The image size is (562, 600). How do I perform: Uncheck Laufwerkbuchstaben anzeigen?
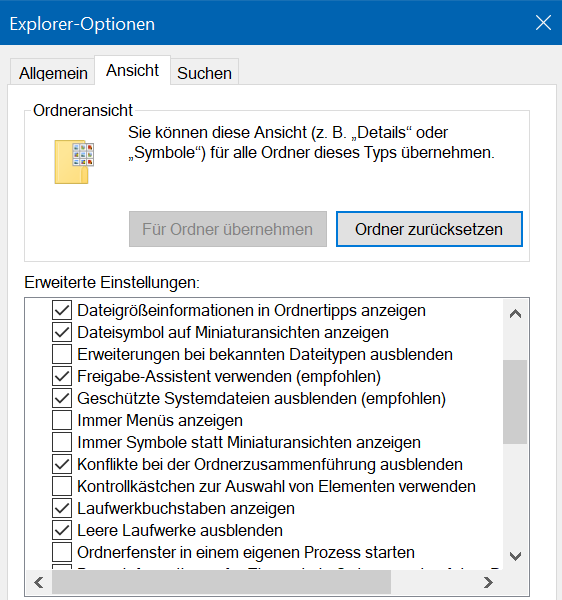coord(62,508)
